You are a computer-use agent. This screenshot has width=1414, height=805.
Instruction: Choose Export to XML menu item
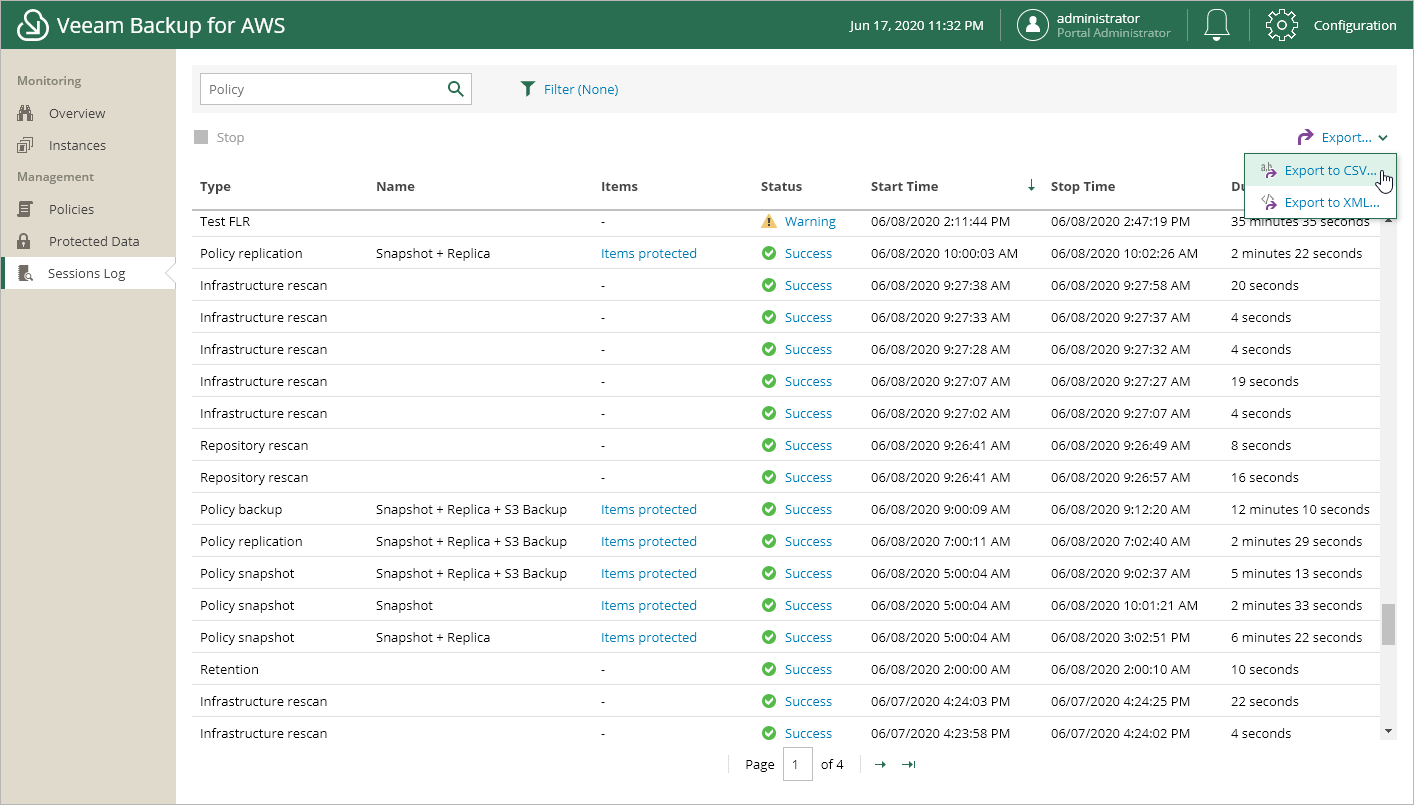[x=1320, y=202]
